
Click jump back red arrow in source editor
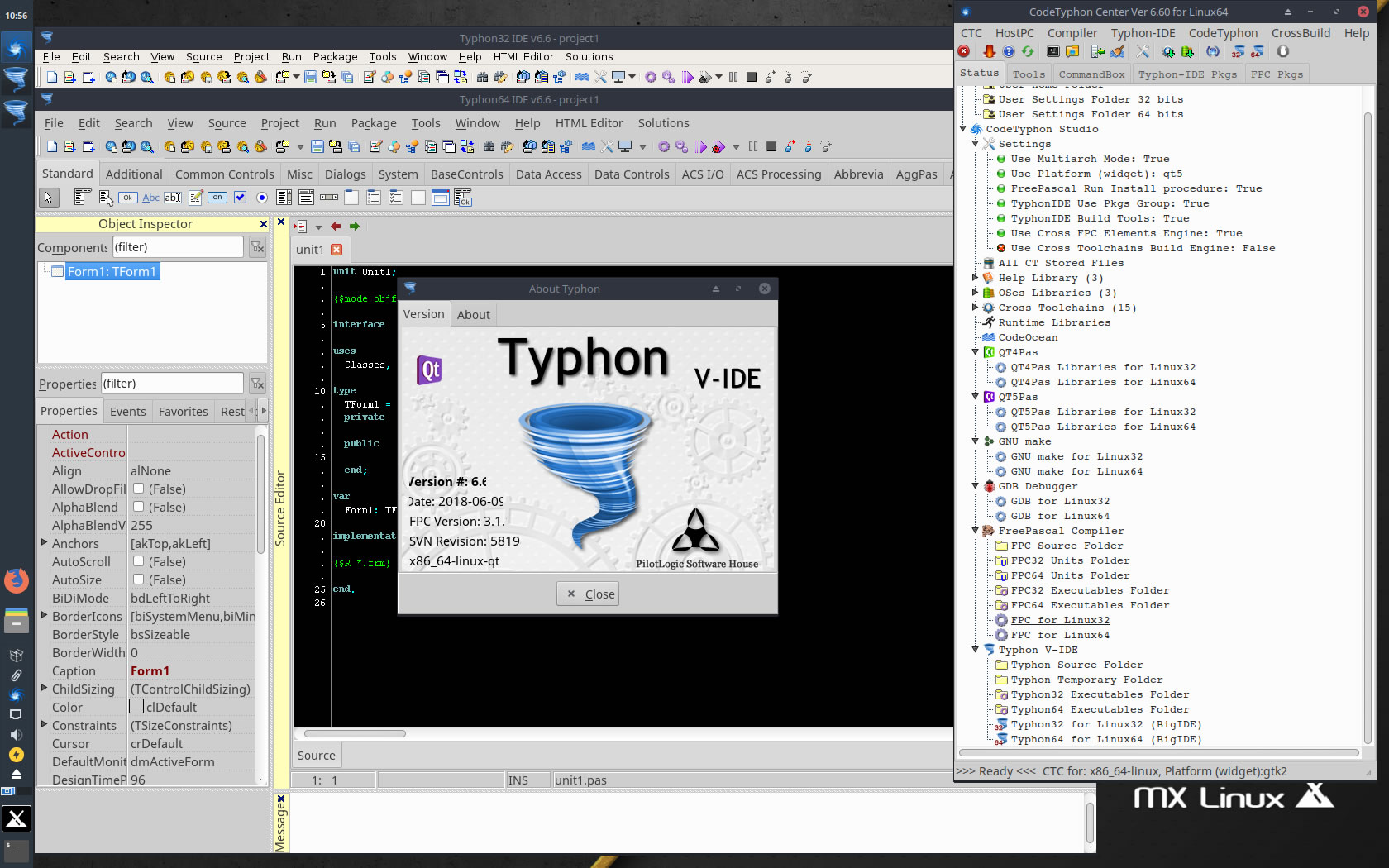click(x=336, y=227)
